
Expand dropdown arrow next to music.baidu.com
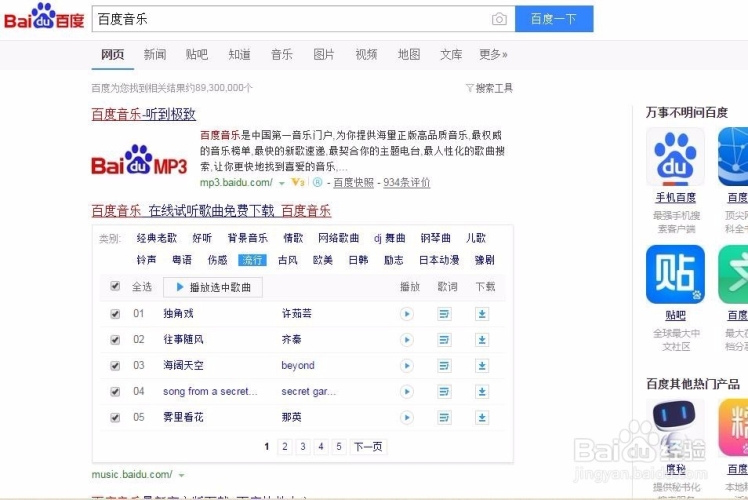click(x=181, y=475)
